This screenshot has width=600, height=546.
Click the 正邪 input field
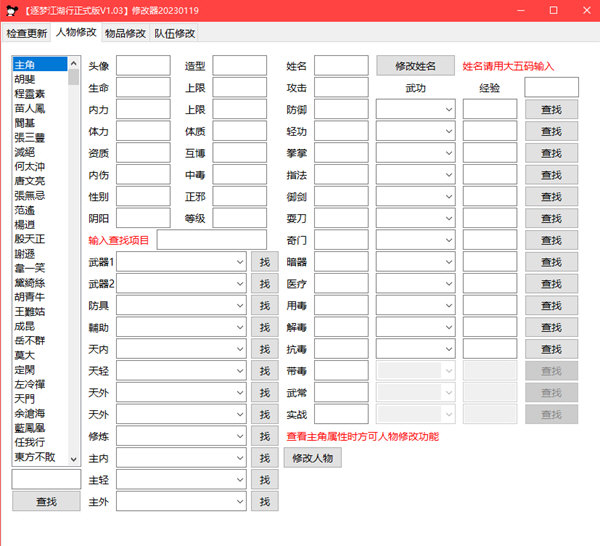point(240,197)
